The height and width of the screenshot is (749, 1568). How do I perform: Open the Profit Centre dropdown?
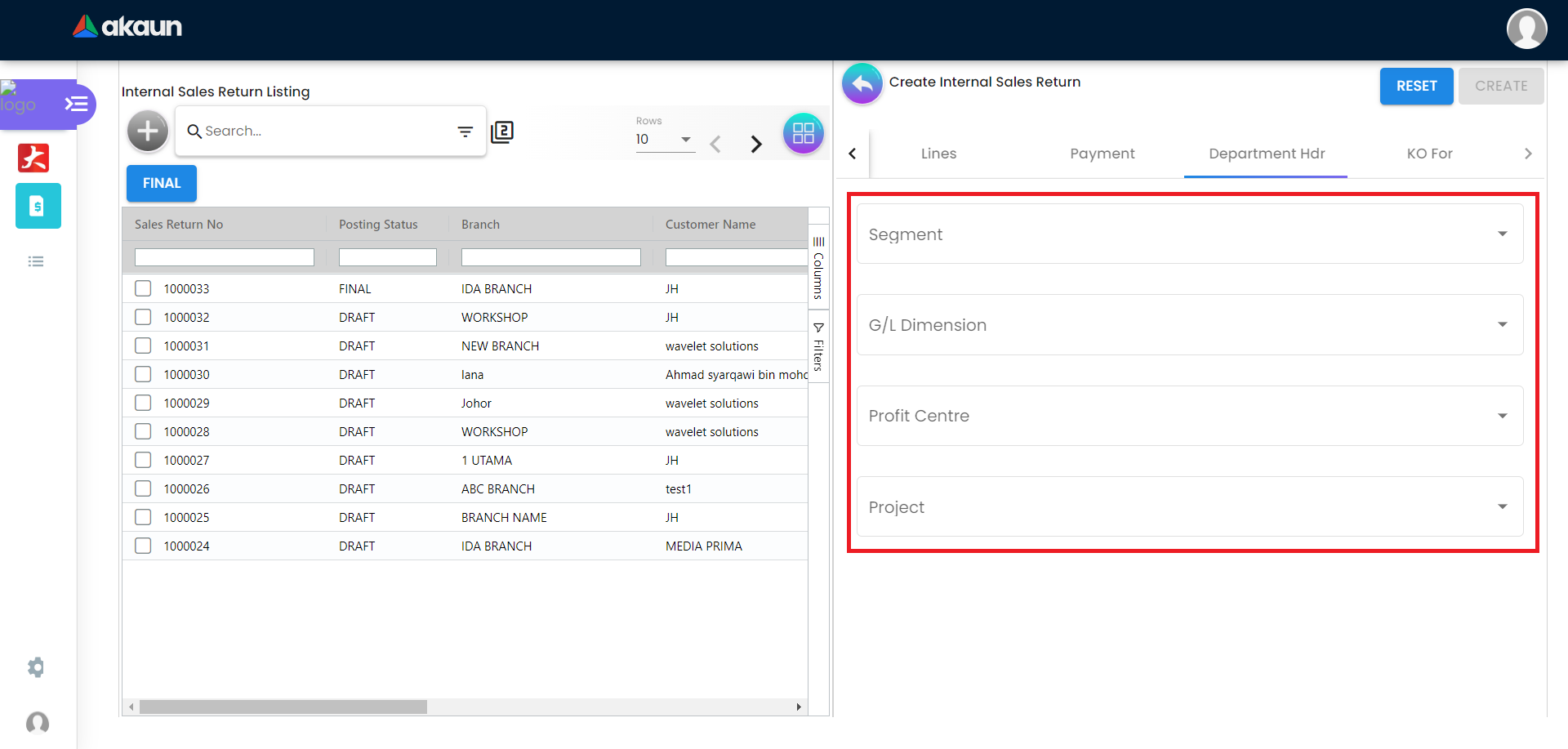click(1189, 416)
